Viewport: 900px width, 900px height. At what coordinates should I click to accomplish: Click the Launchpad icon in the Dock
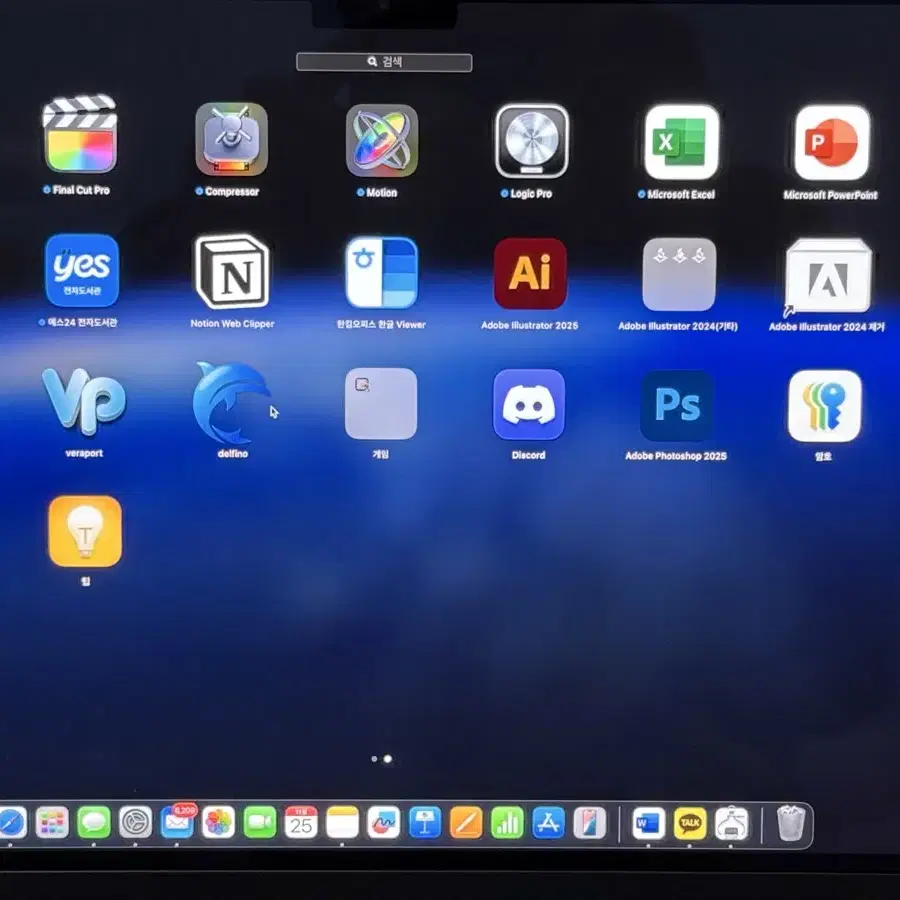point(52,823)
